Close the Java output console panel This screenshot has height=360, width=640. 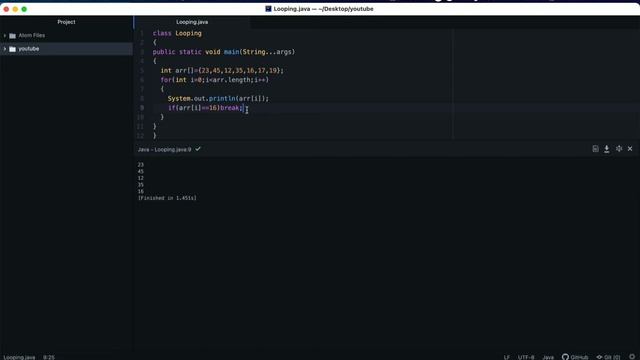coord(630,149)
